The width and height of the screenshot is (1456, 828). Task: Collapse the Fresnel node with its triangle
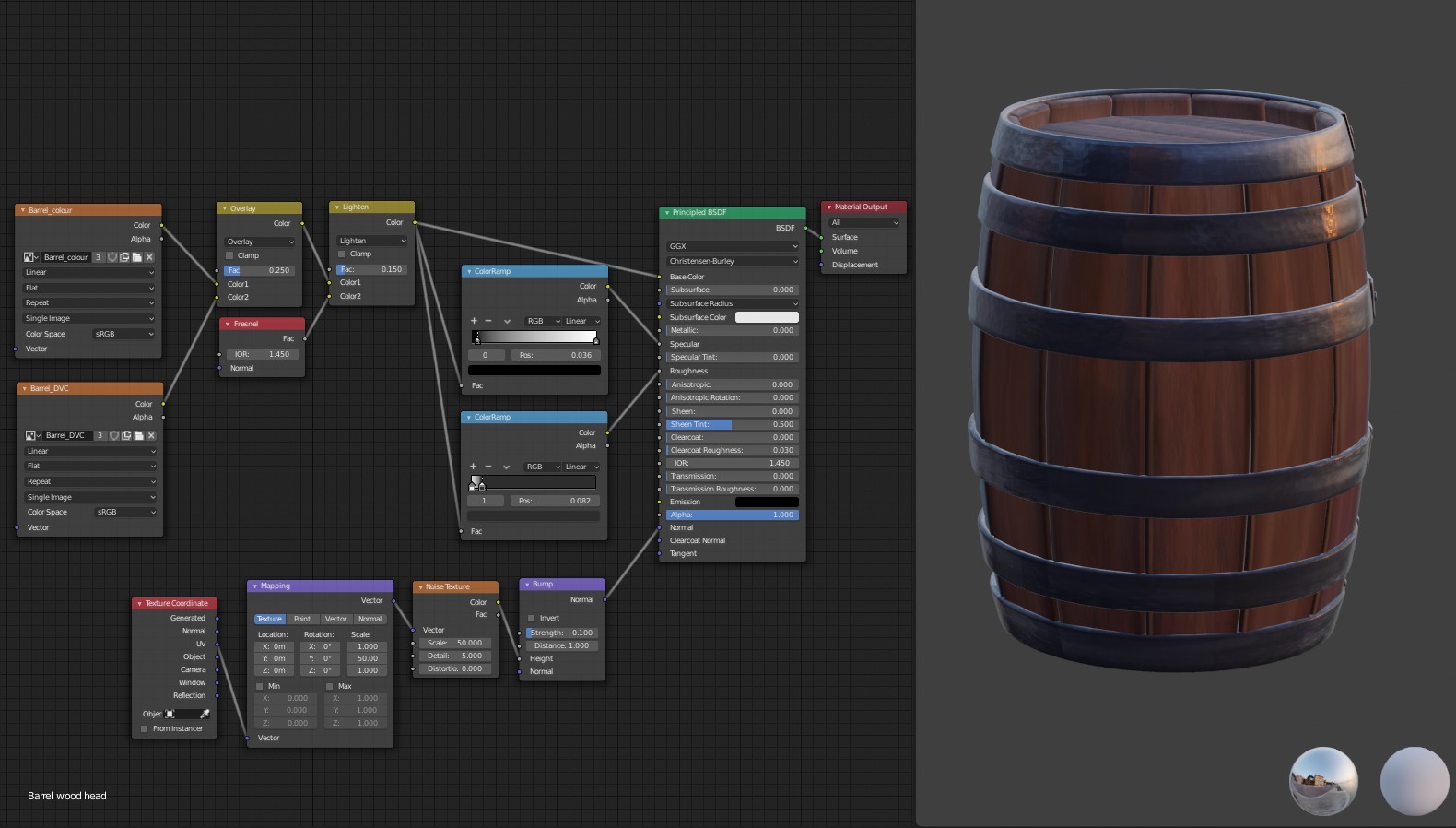coord(228,324)
